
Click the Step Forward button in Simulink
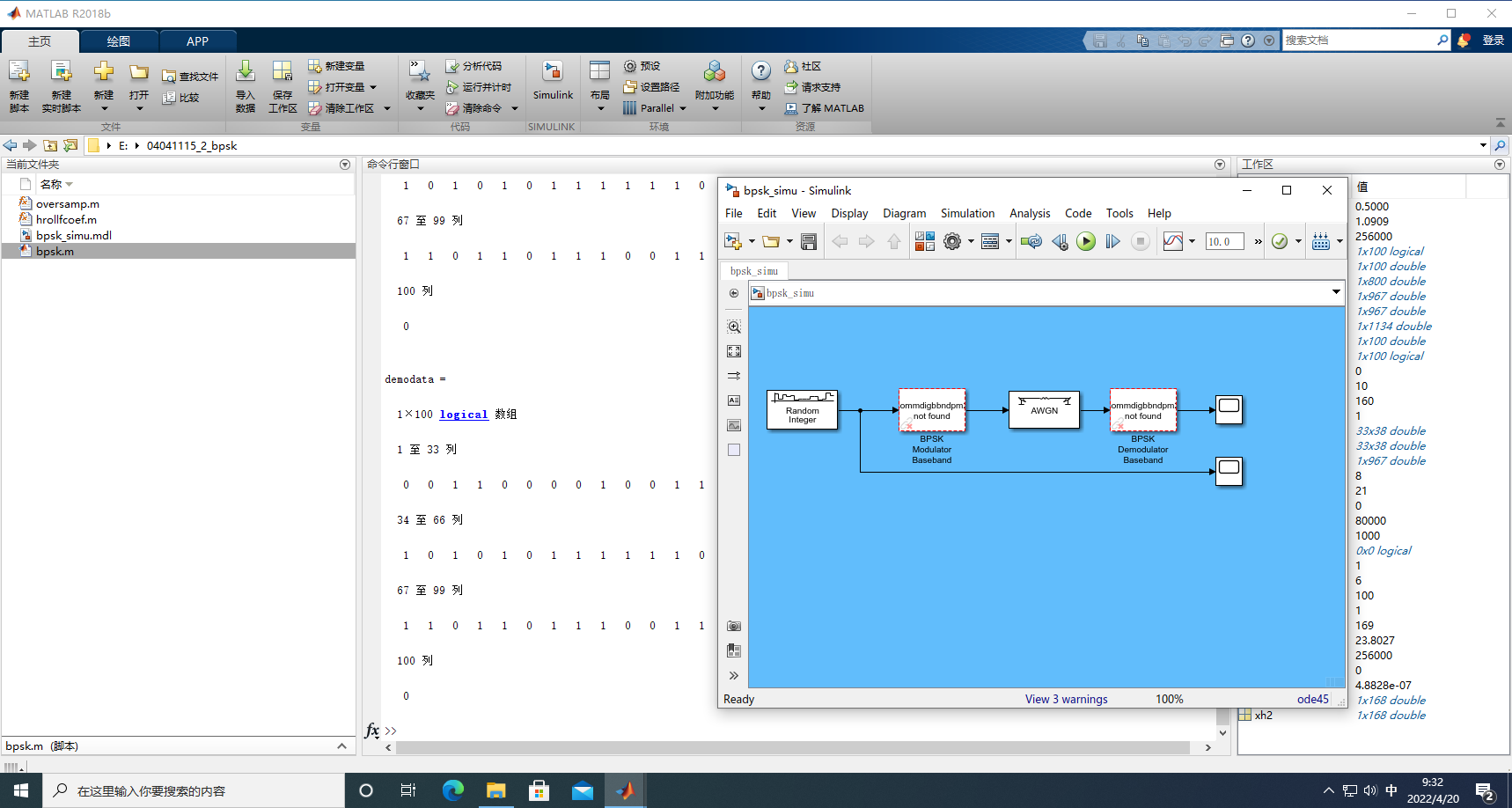1112,241
